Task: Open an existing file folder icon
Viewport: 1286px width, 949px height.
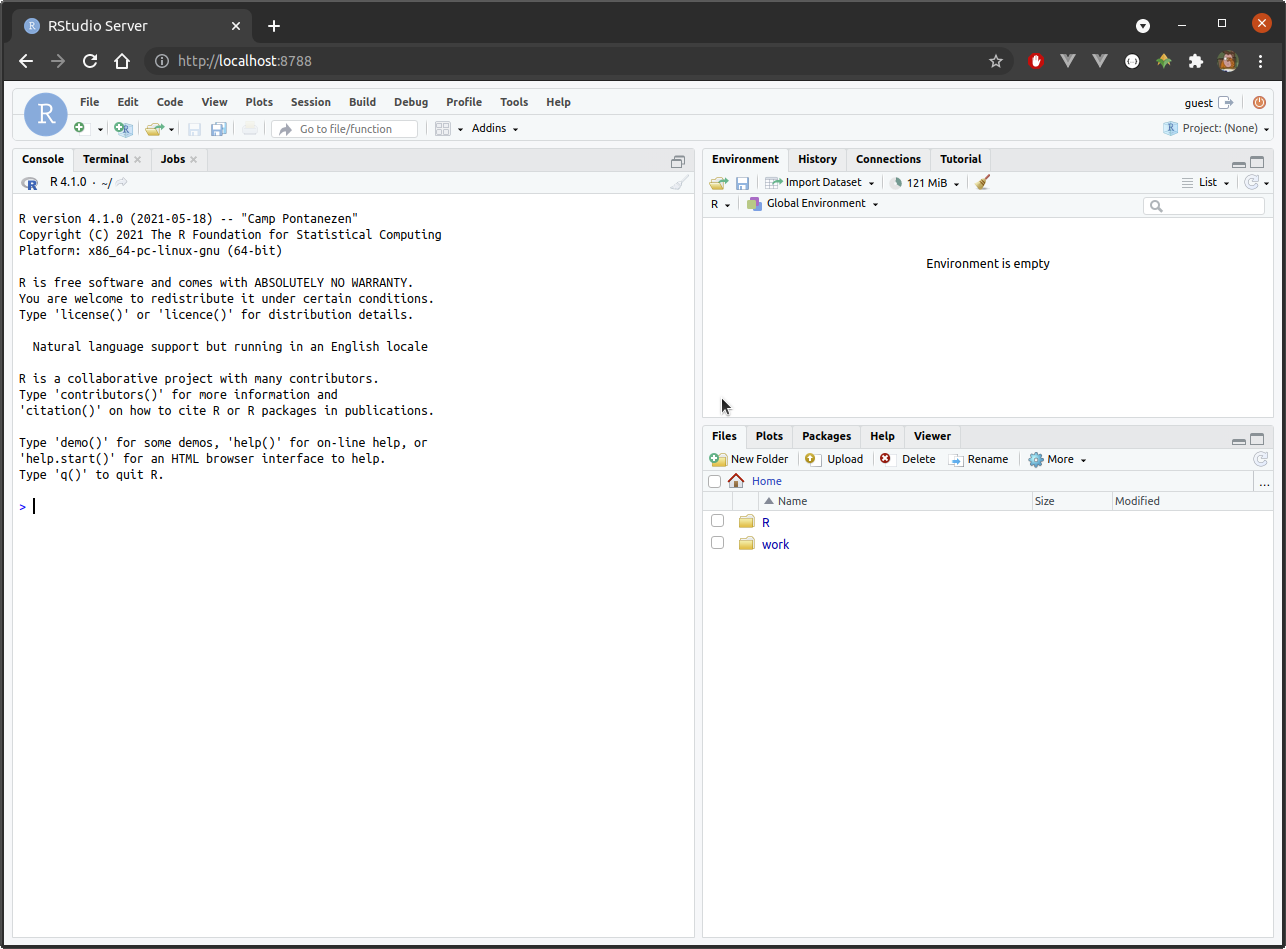Action: click(x=154, y=128)
